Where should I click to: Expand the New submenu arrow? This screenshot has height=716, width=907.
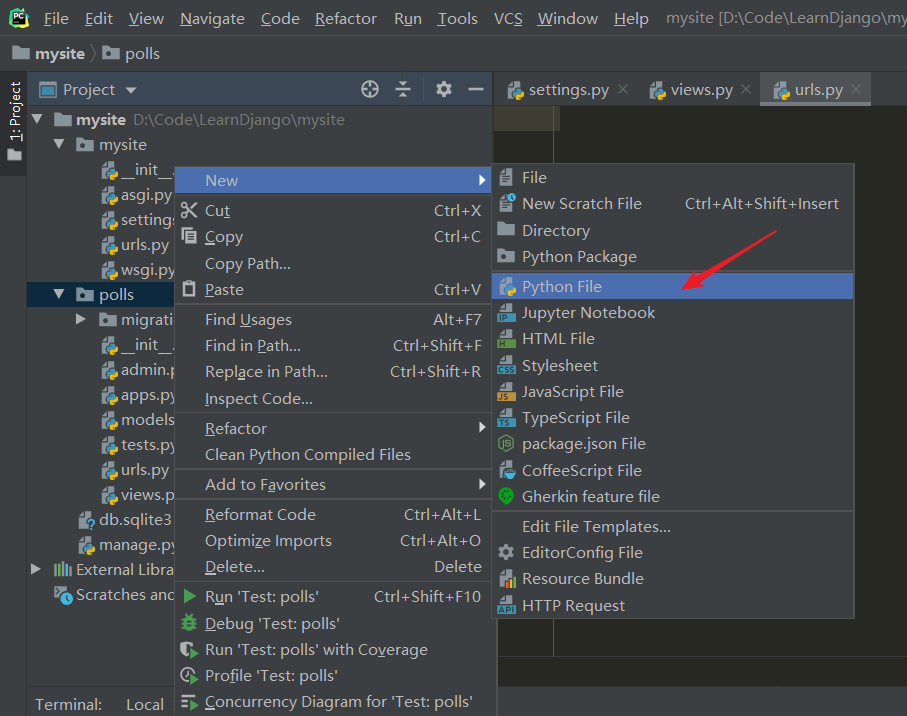tap(482, 180)
